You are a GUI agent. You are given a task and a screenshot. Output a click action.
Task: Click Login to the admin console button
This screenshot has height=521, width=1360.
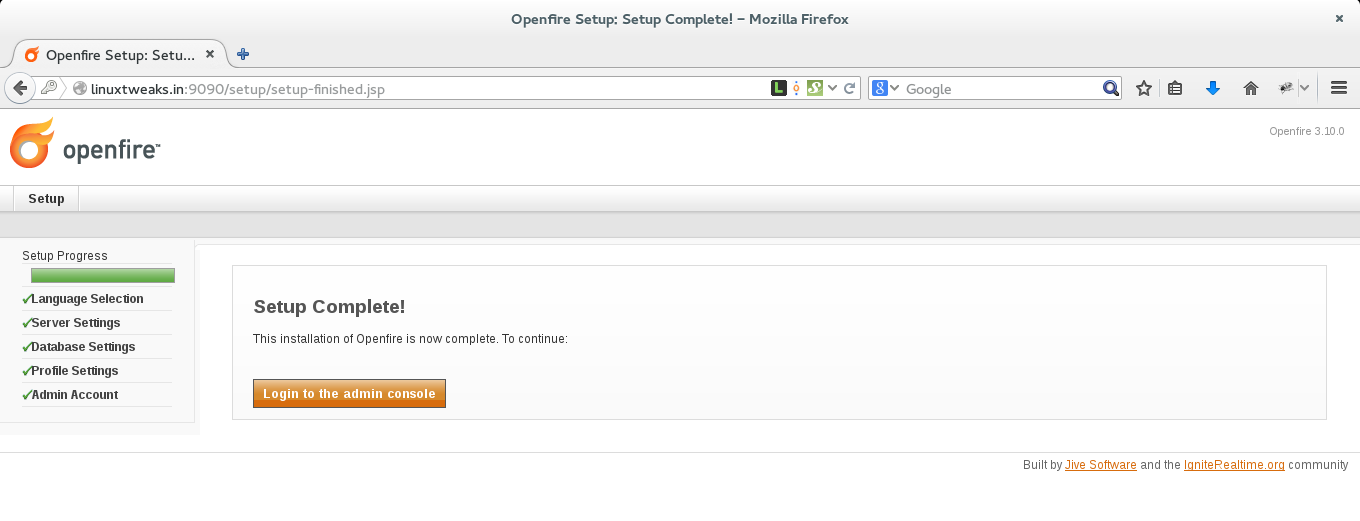pyautogui.click(x=349, y=394)
